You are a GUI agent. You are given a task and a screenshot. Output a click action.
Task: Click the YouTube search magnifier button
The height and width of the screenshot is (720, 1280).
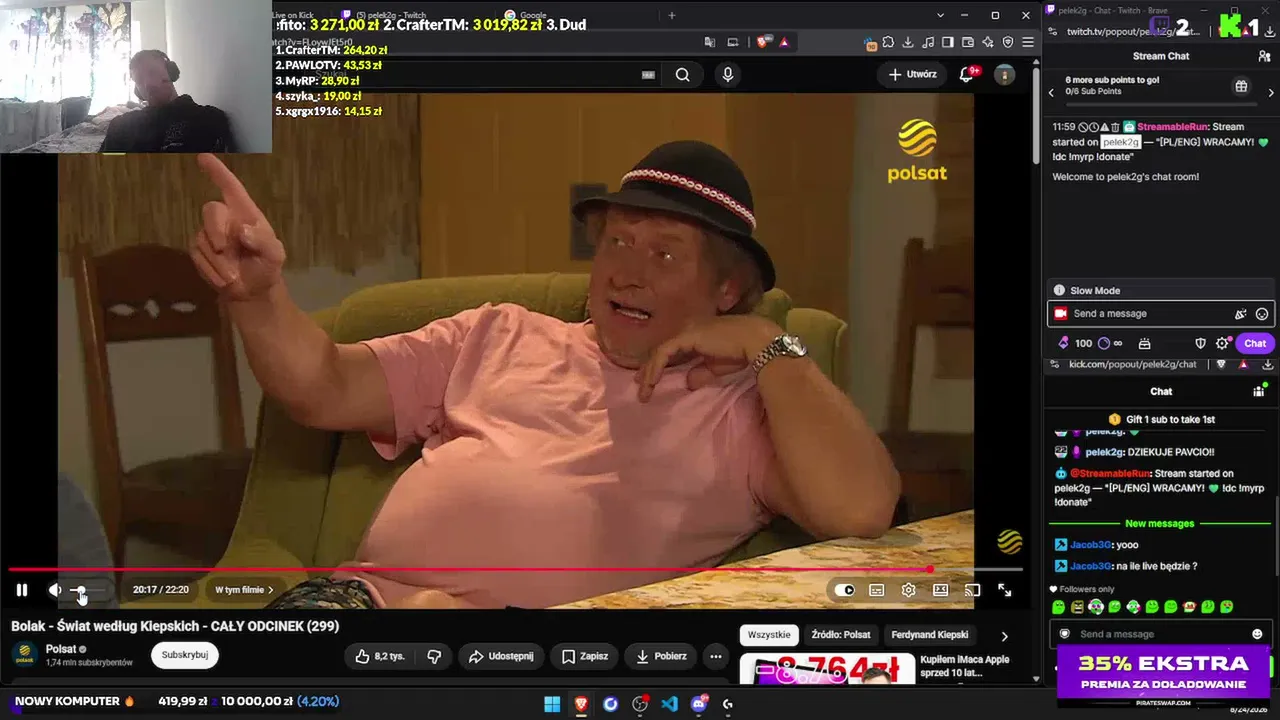pos(682,74)
